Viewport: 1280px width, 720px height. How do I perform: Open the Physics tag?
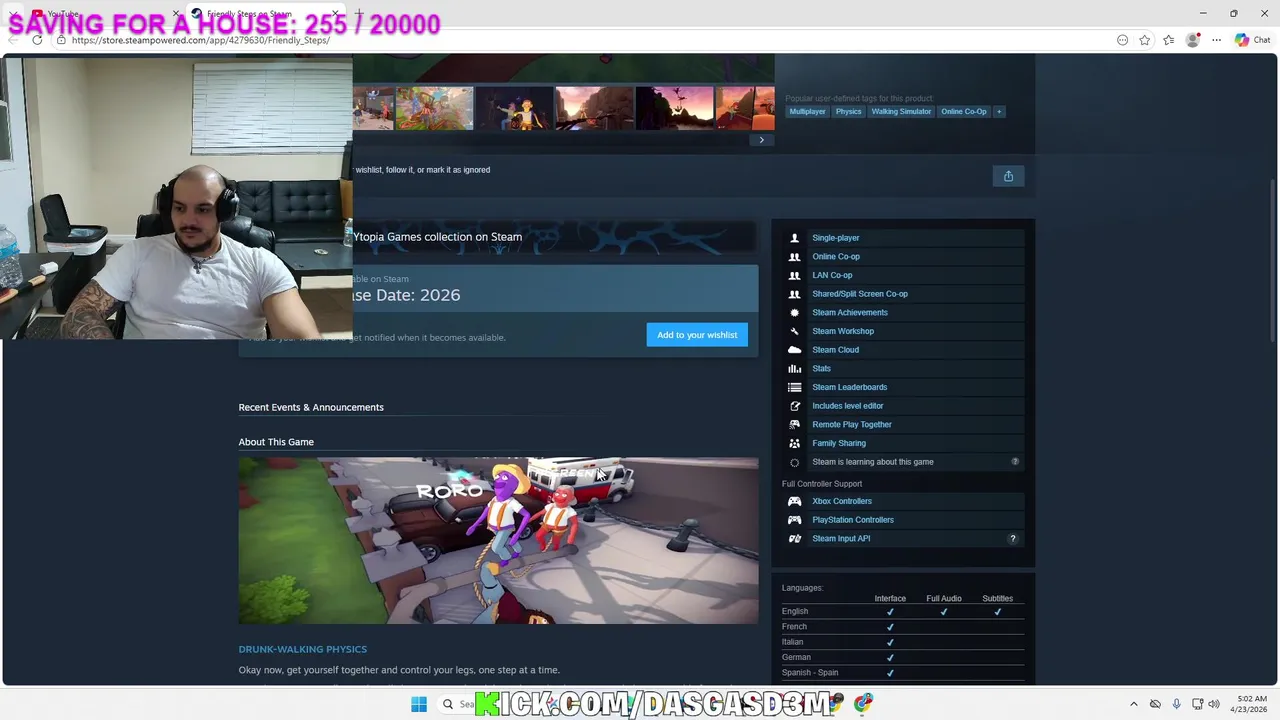848,111
